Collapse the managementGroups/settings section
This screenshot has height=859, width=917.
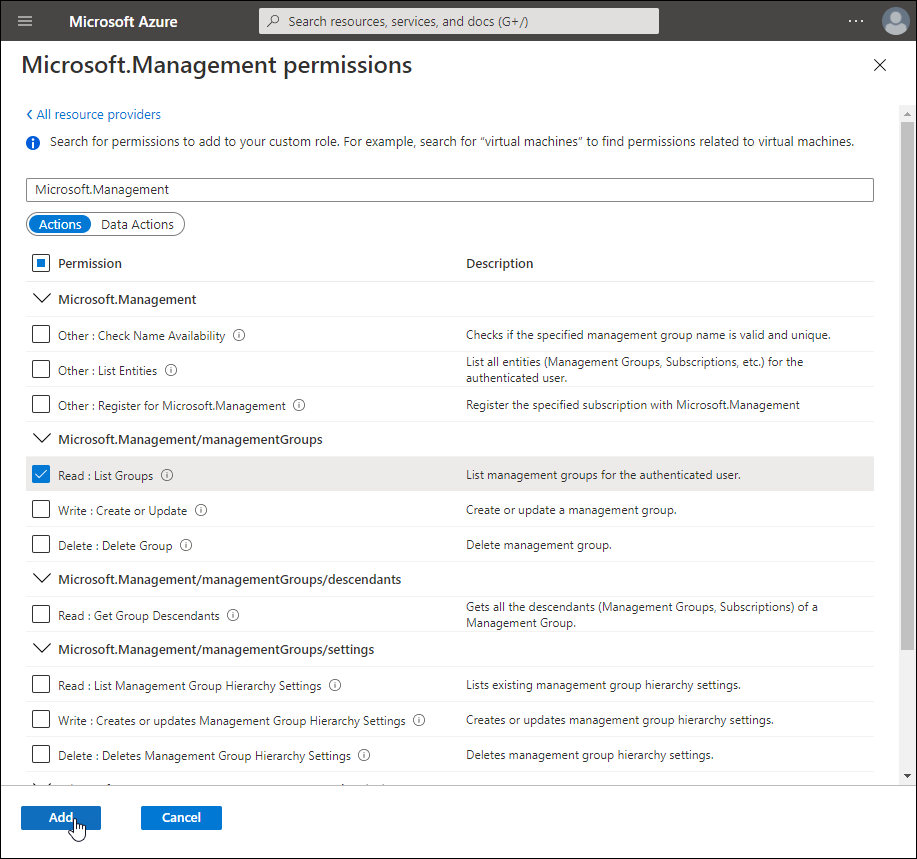42,649
